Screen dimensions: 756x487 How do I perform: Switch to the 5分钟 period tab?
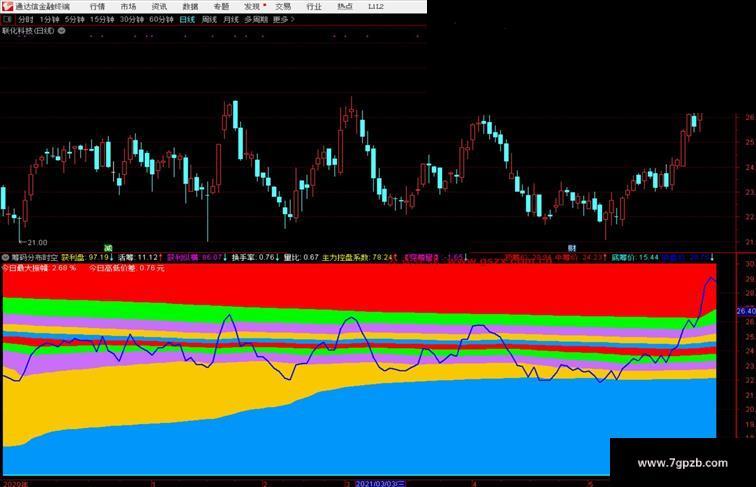(x=75, y=20)
